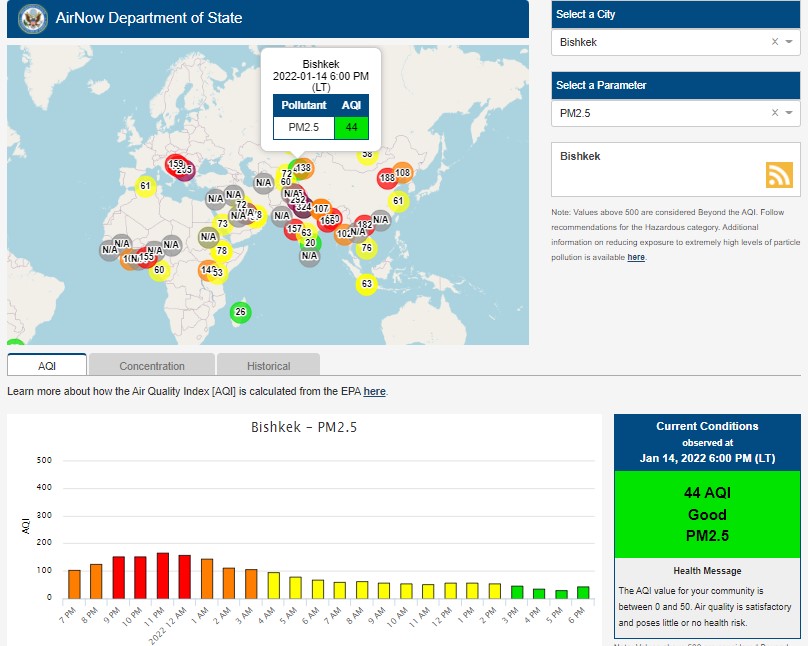The height and width of the screenshot is (646, 808).
Task: Select the yellow map marker labeled 78
Action: [x=222, y=251]
